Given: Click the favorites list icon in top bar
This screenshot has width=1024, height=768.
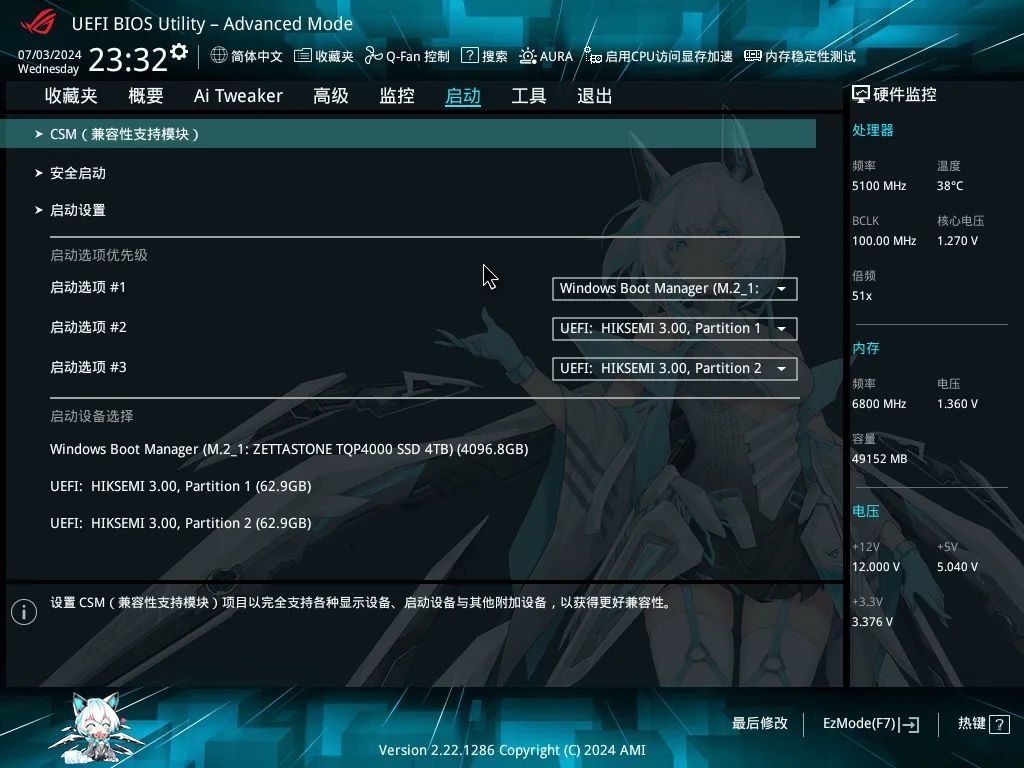Looking at the screenshot, I should pos(302,56).
